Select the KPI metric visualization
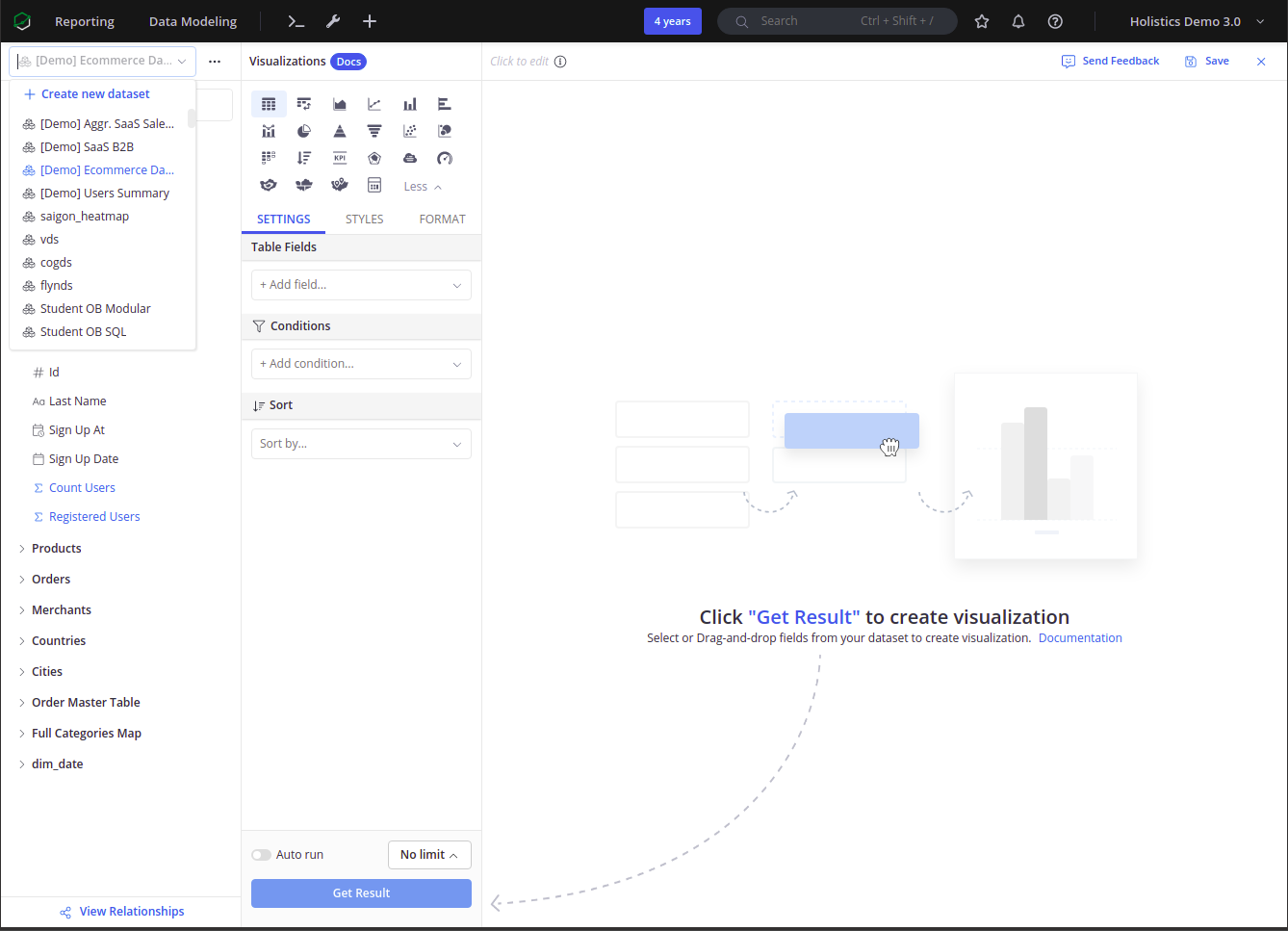 [340, 158]
